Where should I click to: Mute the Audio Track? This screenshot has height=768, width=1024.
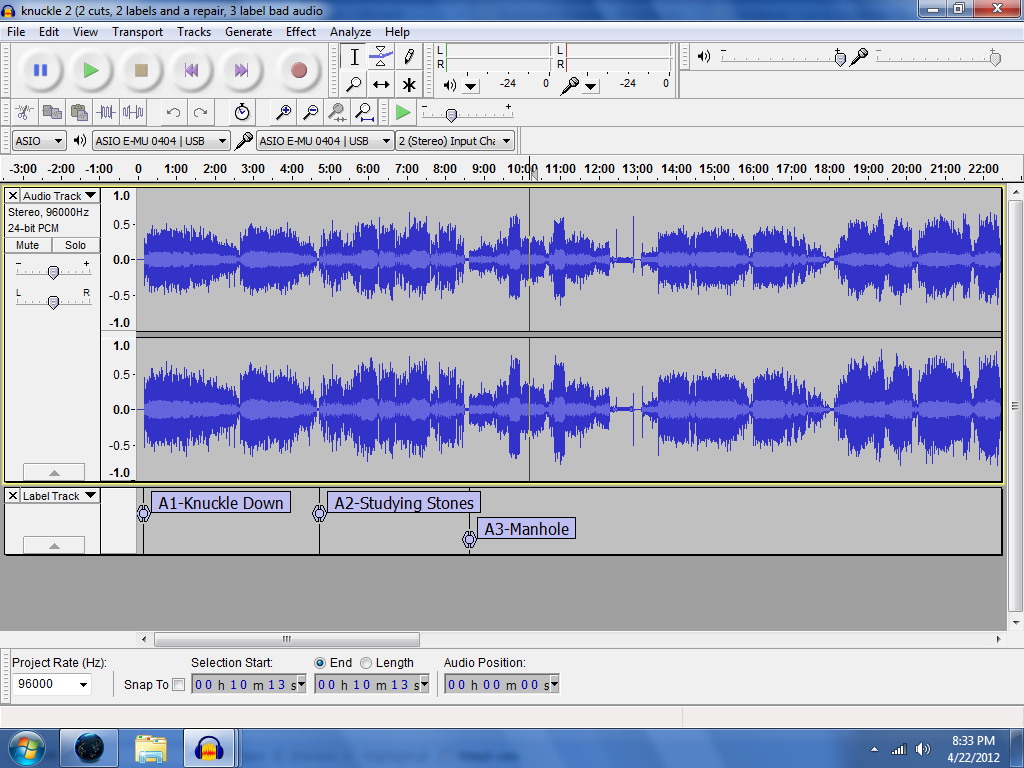pyautogui.click(x=27, y=245)
